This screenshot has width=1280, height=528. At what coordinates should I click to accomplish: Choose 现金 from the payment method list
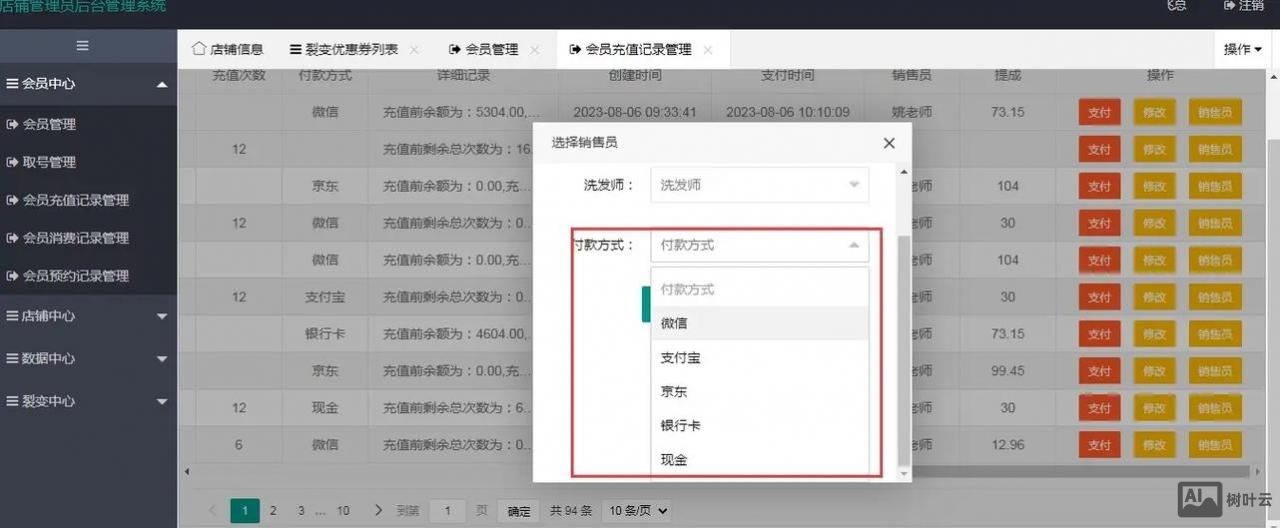pos(760,460)
